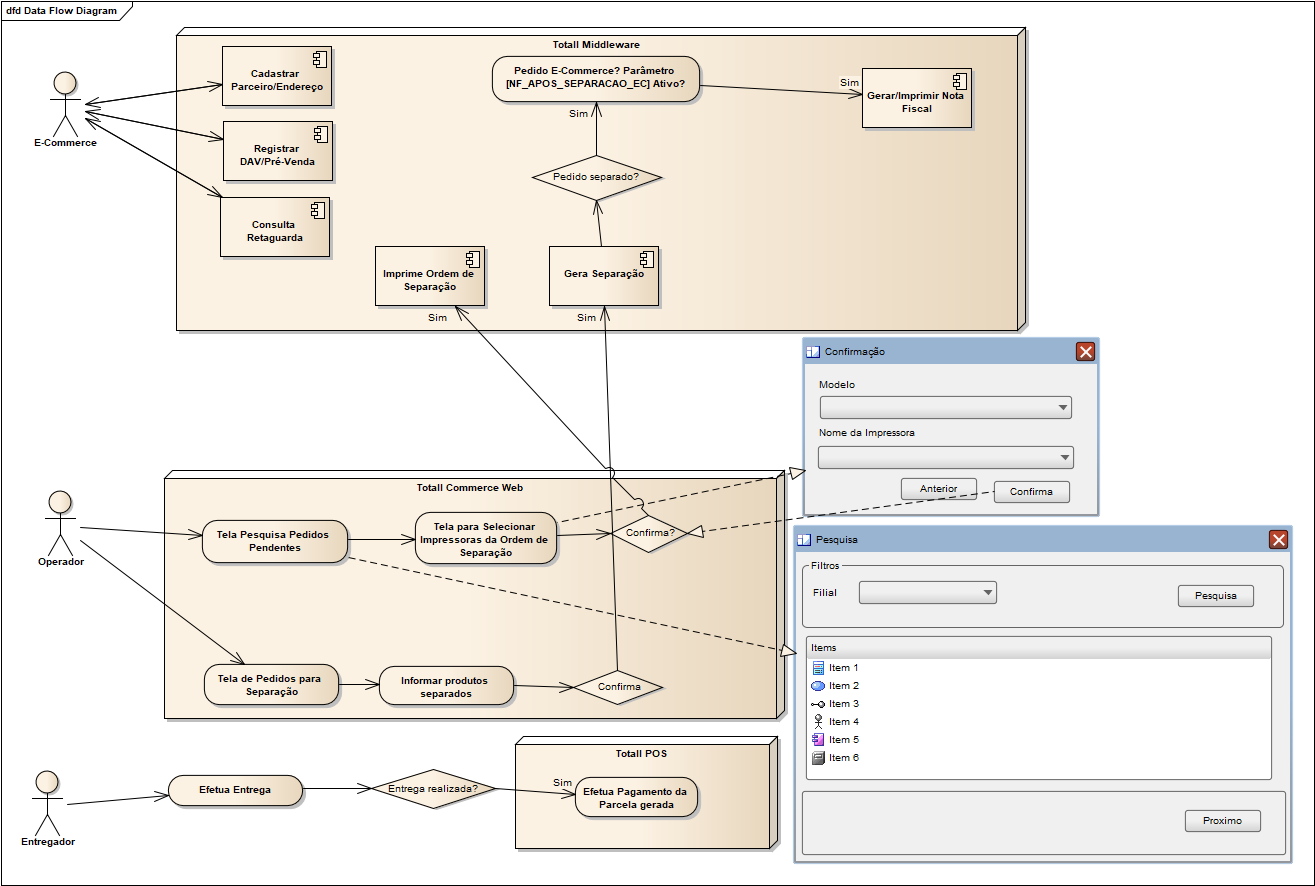Select 'Efetua Pagamento da Parcela gerada' node

(x=636, y=798)
